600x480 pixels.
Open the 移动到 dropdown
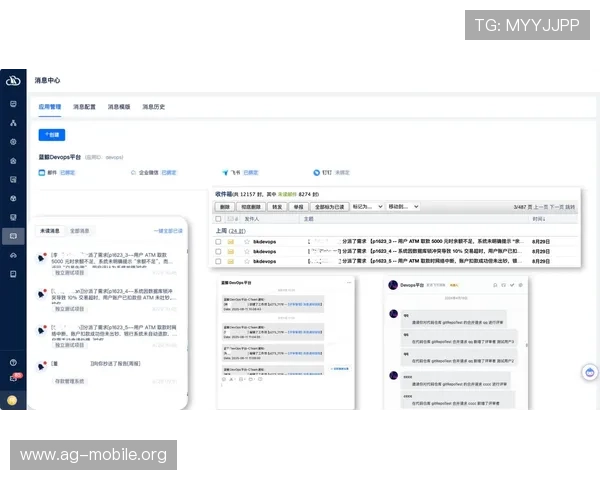[403, 207]
